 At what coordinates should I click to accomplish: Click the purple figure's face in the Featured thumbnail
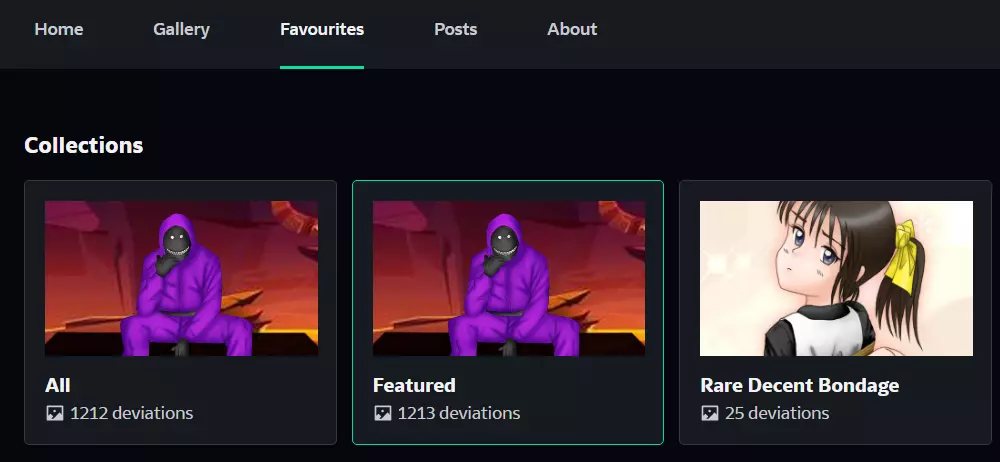click(501, 242)
